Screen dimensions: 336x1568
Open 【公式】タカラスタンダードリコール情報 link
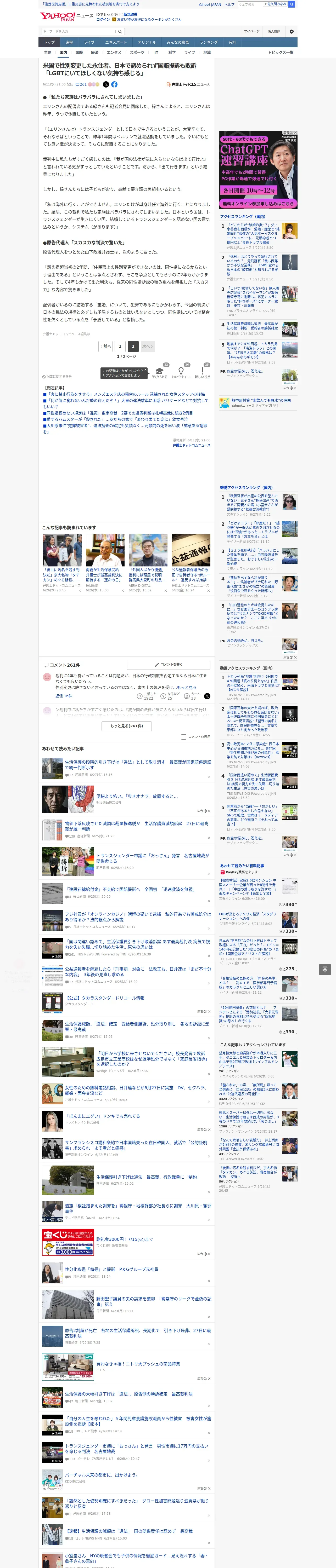[105, 998]
